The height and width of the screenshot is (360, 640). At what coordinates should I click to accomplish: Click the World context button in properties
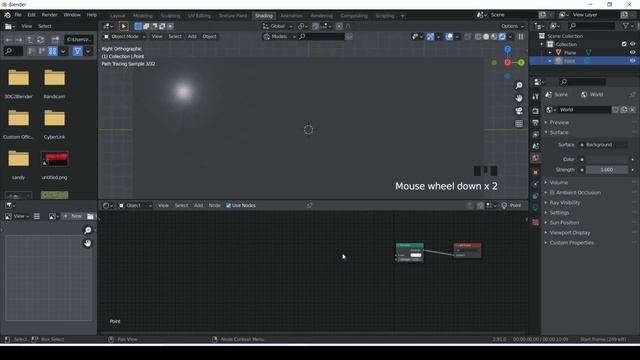pos(592,94)
